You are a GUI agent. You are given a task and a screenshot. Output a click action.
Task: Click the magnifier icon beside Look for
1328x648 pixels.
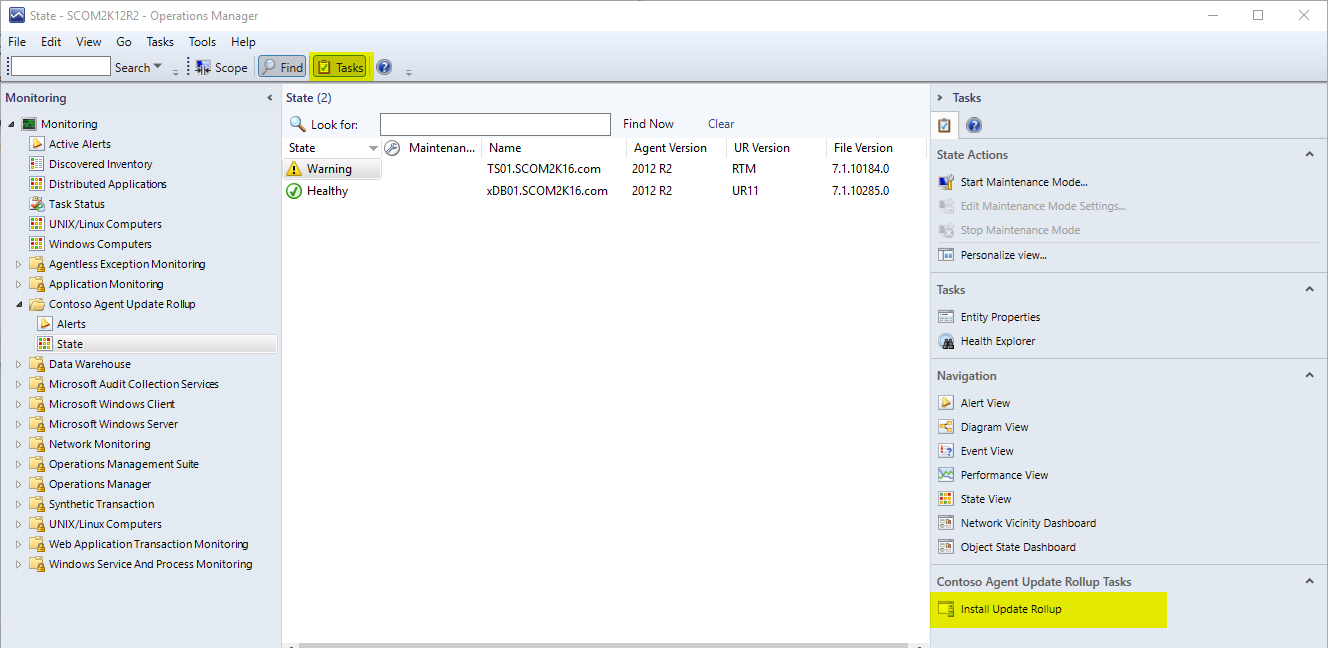tap(297, 124)
